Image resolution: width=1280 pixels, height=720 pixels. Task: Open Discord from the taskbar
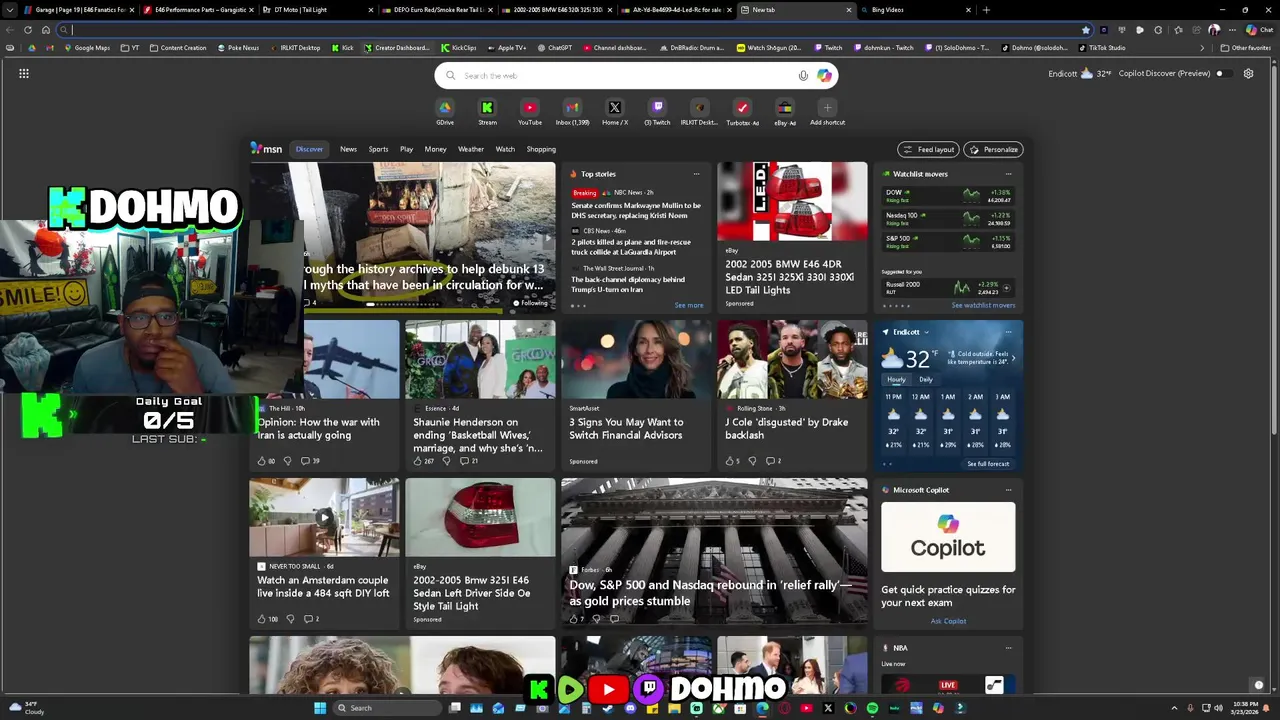[630, 708]
